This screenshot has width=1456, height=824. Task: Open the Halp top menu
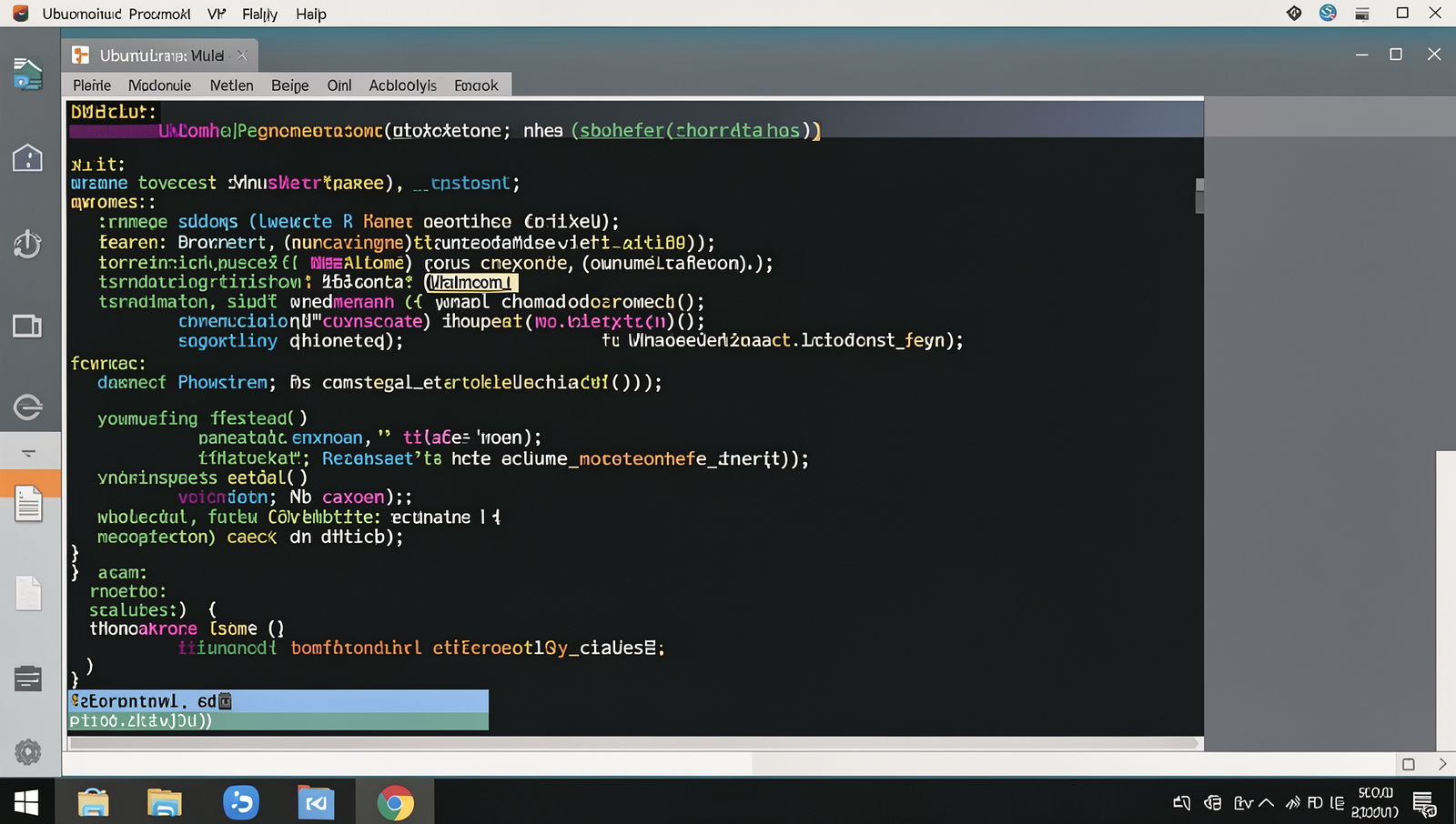pos(311,14)
